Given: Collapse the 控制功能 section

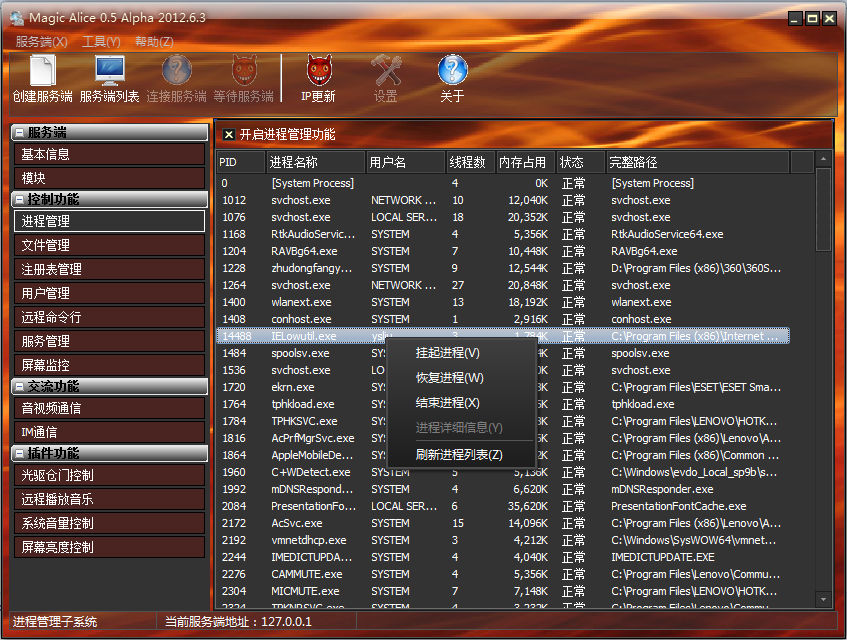Looking at the screenshot, I should point(19,199).
